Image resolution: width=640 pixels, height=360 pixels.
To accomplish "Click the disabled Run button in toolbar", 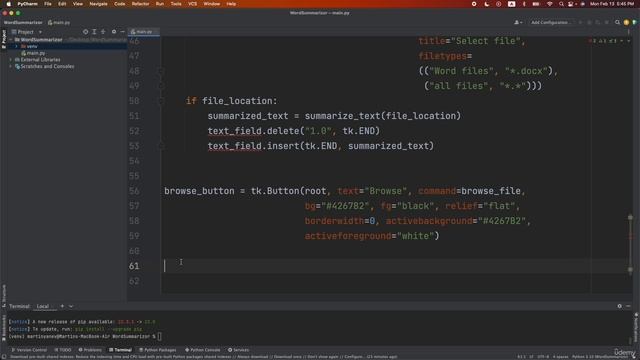I will click(x=580, y=22).
